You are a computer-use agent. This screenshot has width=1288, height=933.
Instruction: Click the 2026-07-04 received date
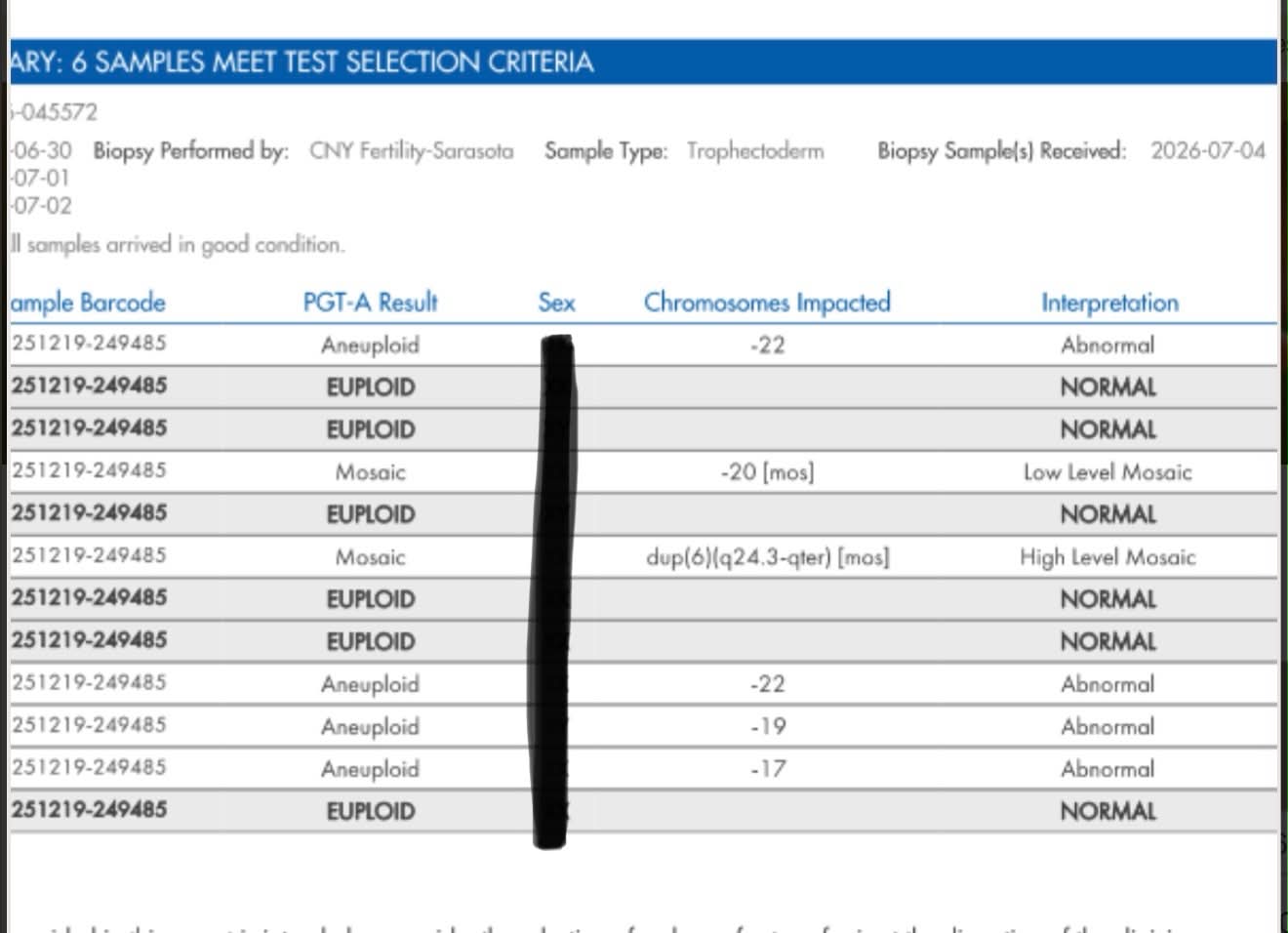[1208, 151]
